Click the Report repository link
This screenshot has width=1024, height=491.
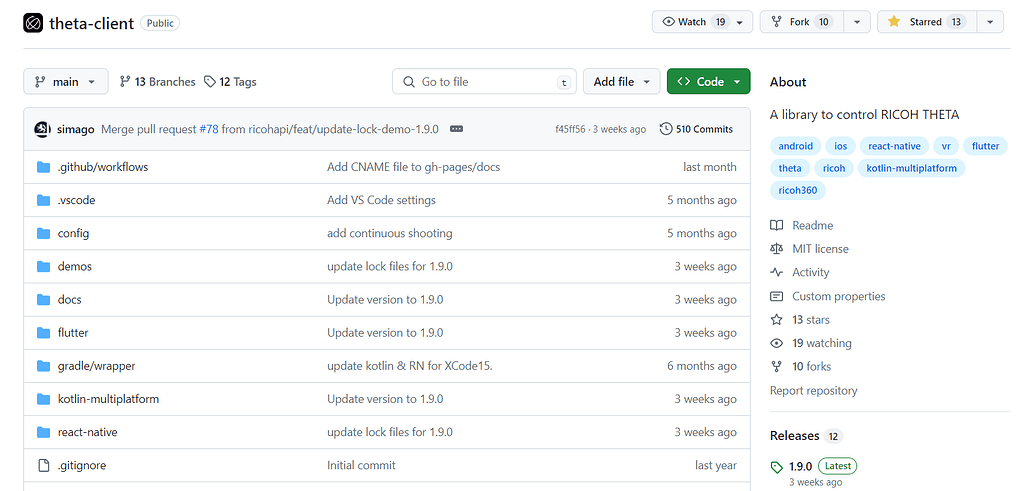tap(814, 390)
